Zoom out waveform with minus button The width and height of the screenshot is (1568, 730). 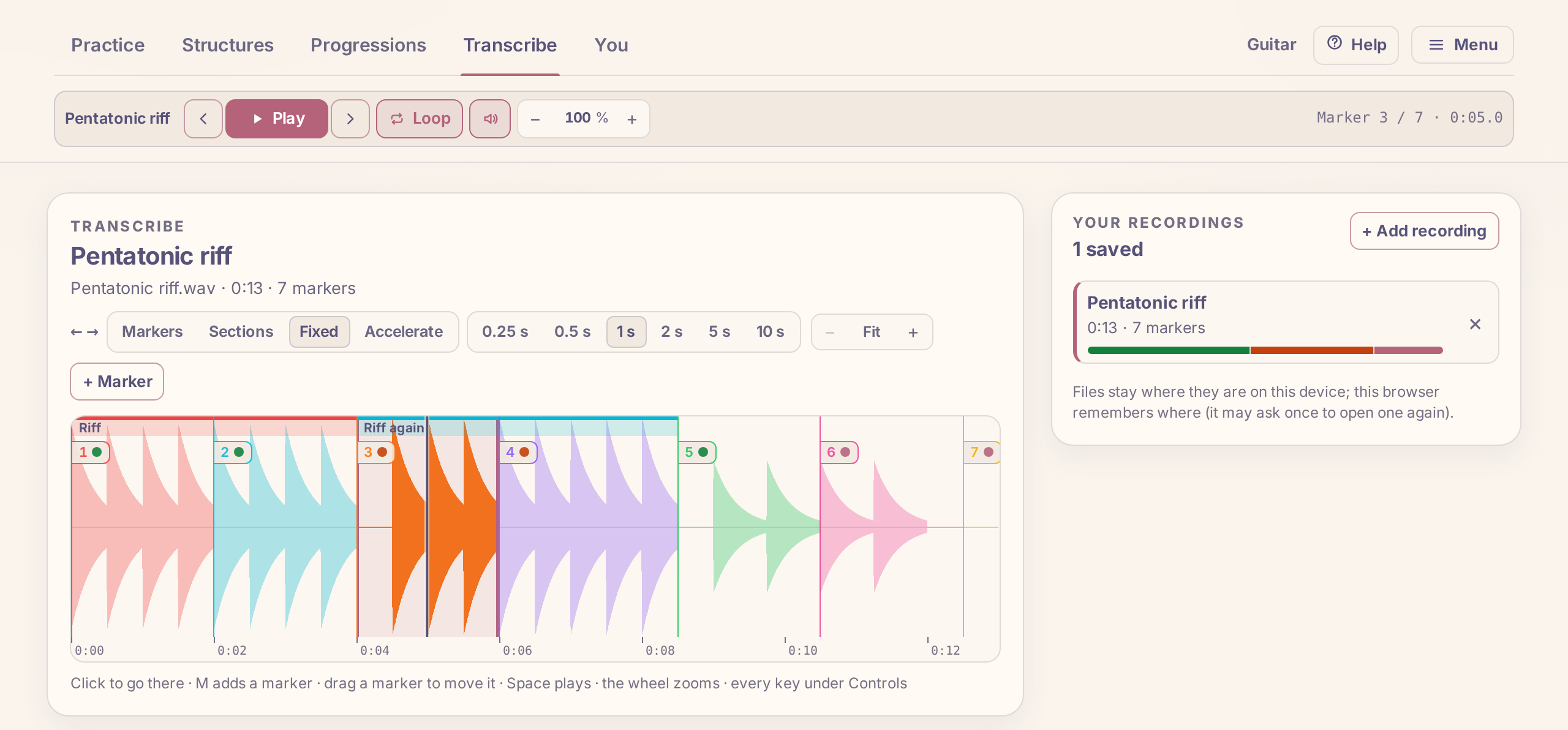click(x=830, y=333)
